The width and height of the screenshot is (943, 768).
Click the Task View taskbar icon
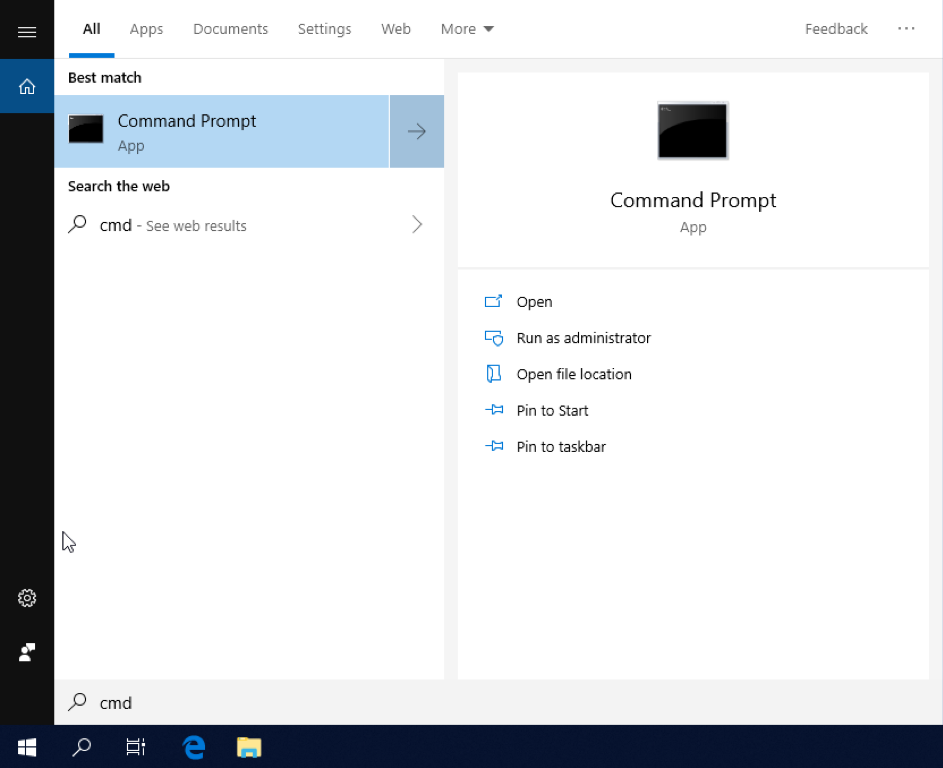click(x=136, y=746)
